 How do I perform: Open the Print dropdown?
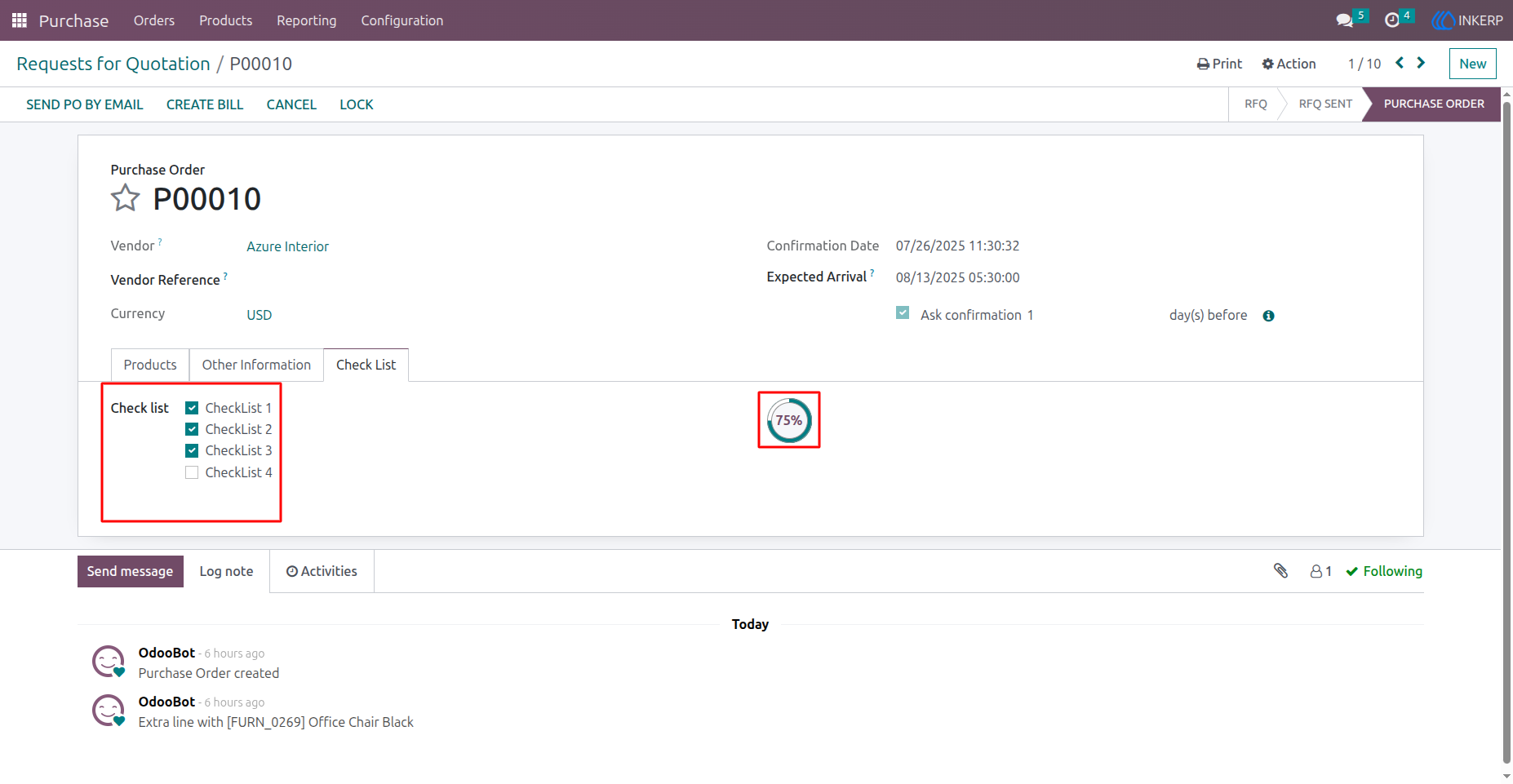point(1219,64)
